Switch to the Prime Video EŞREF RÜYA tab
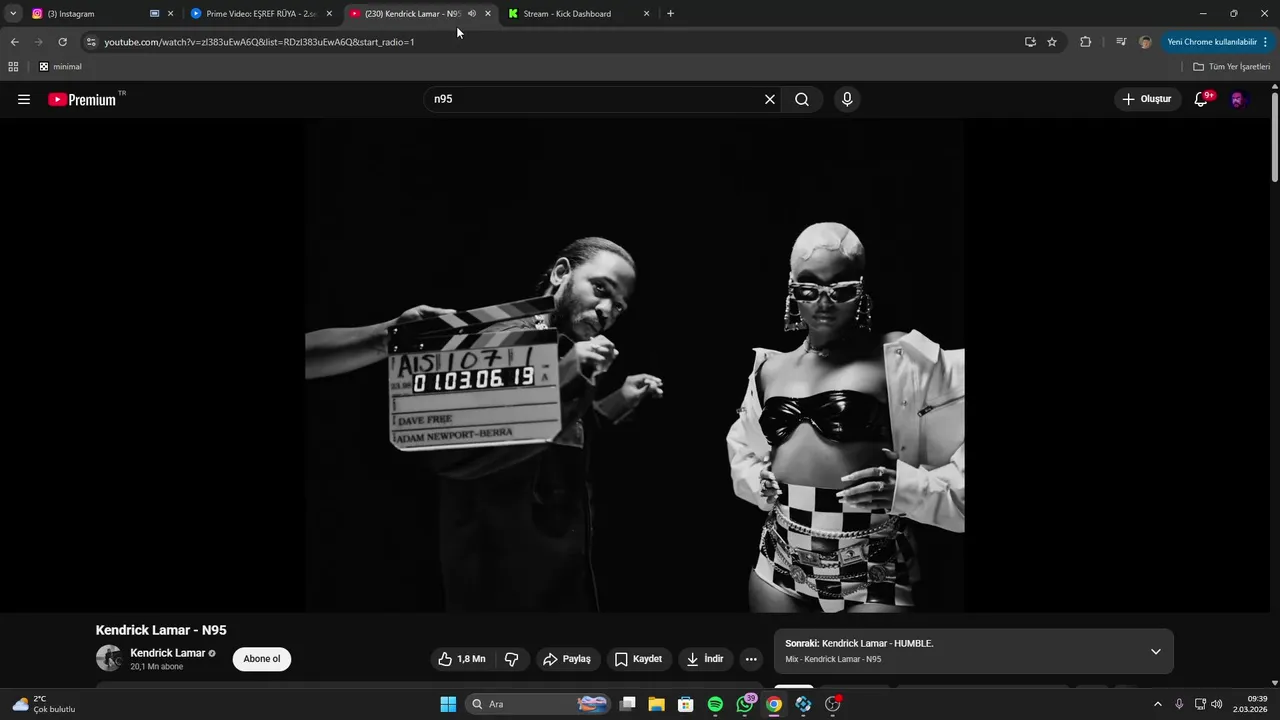 [263, 14]
